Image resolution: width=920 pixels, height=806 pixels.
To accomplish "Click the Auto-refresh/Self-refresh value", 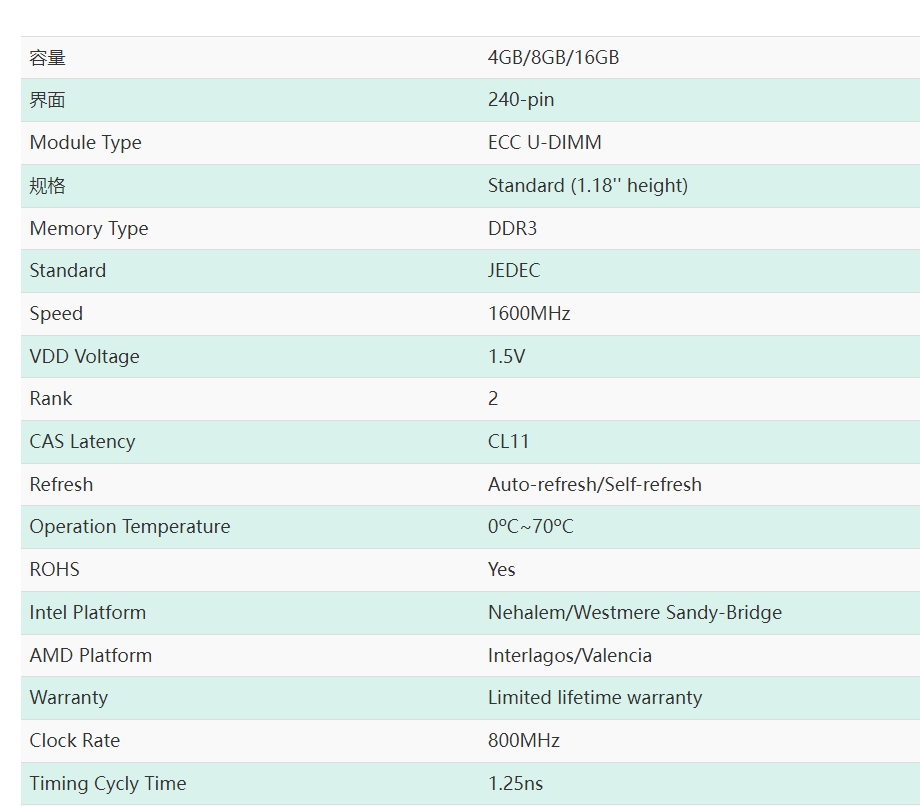I will [595, 484].
